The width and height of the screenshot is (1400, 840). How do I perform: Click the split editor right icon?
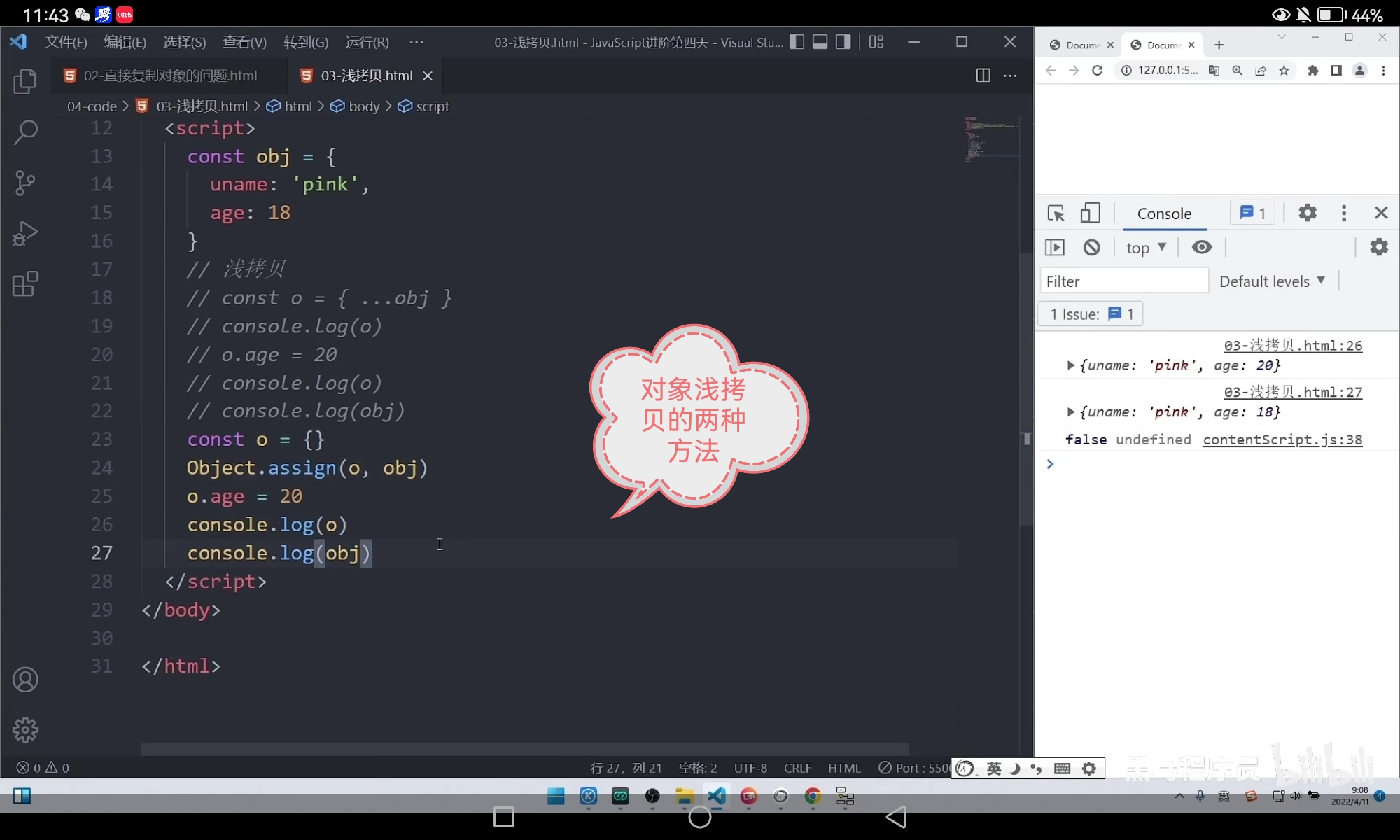click(983, 76)
